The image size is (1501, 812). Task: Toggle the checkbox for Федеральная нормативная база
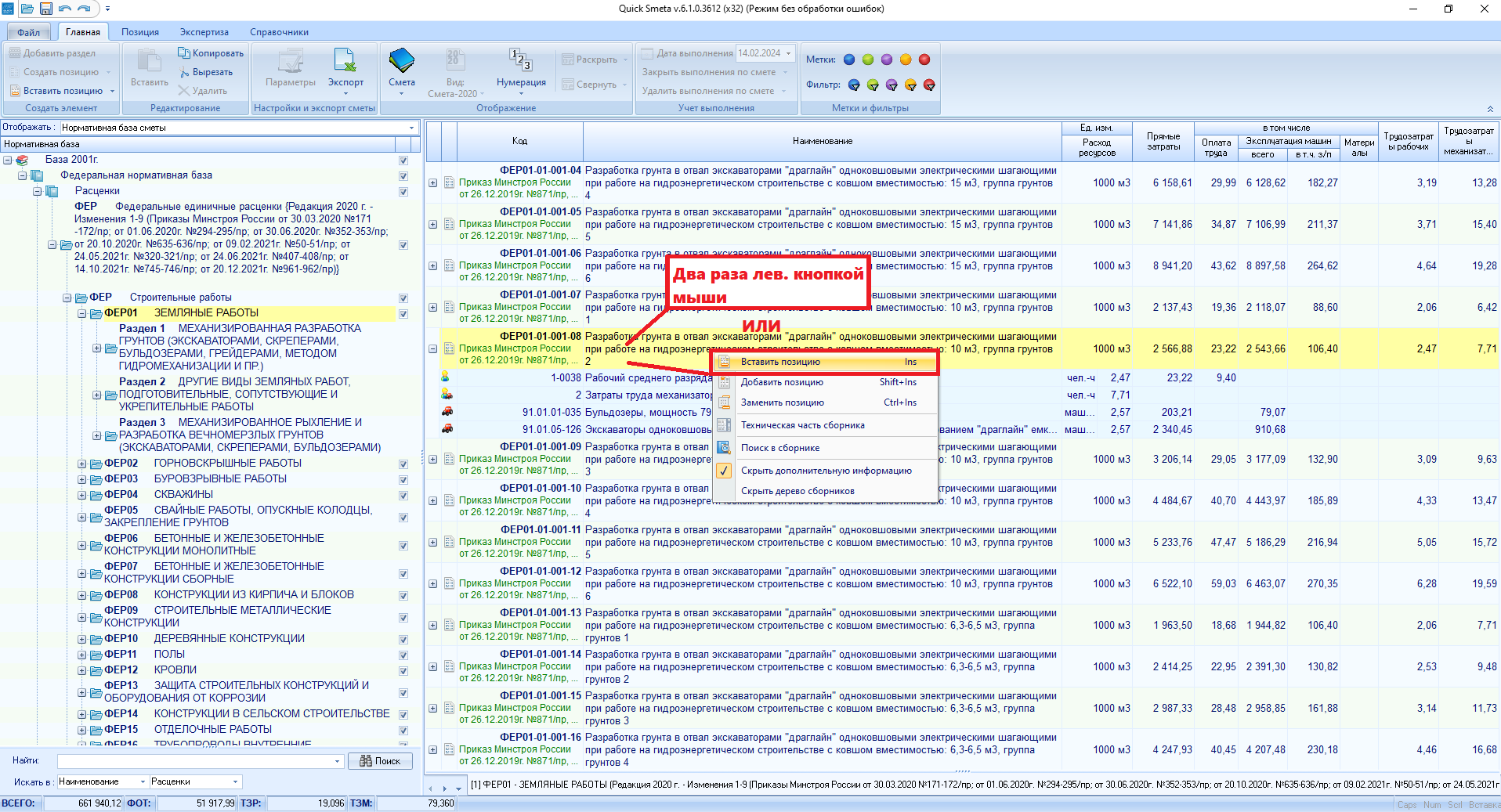(403, 176)
